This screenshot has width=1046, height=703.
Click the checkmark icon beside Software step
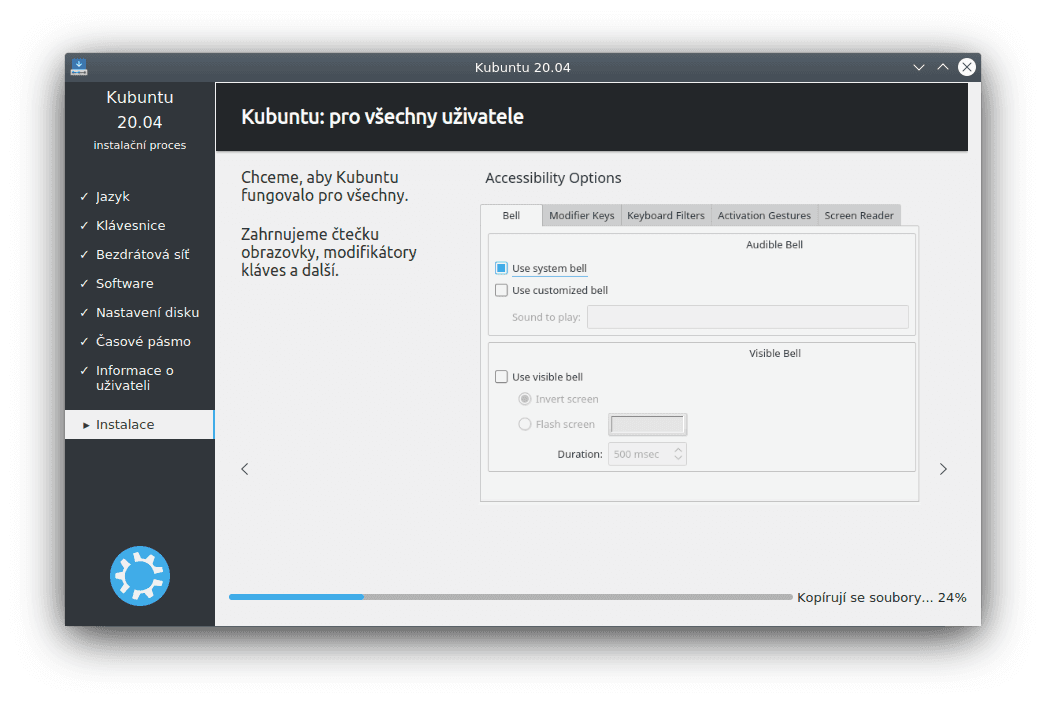[x=82, y=283]
